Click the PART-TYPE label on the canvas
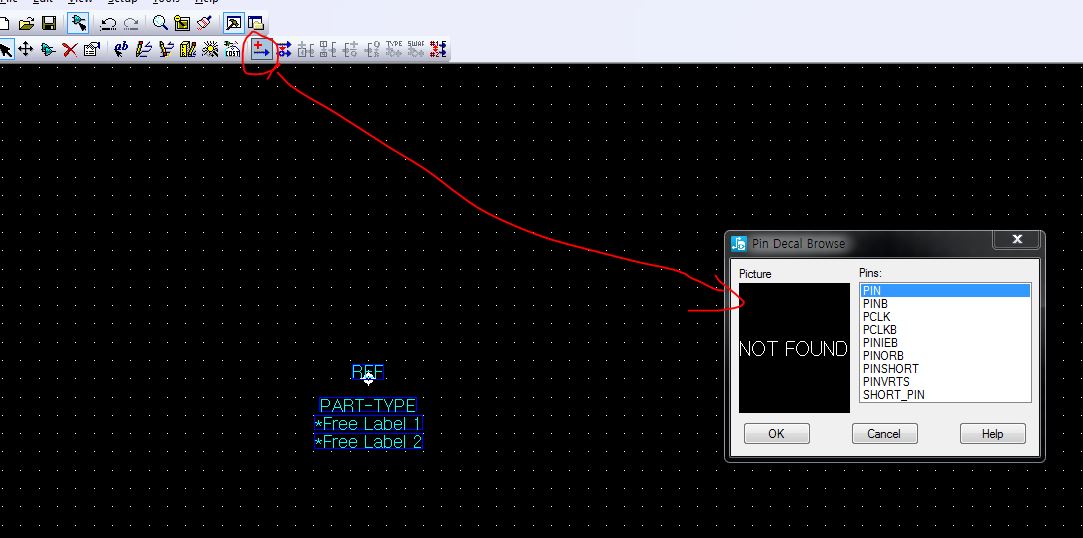The height and width of the screenshot is (538, 1083). tap(368, 406)
